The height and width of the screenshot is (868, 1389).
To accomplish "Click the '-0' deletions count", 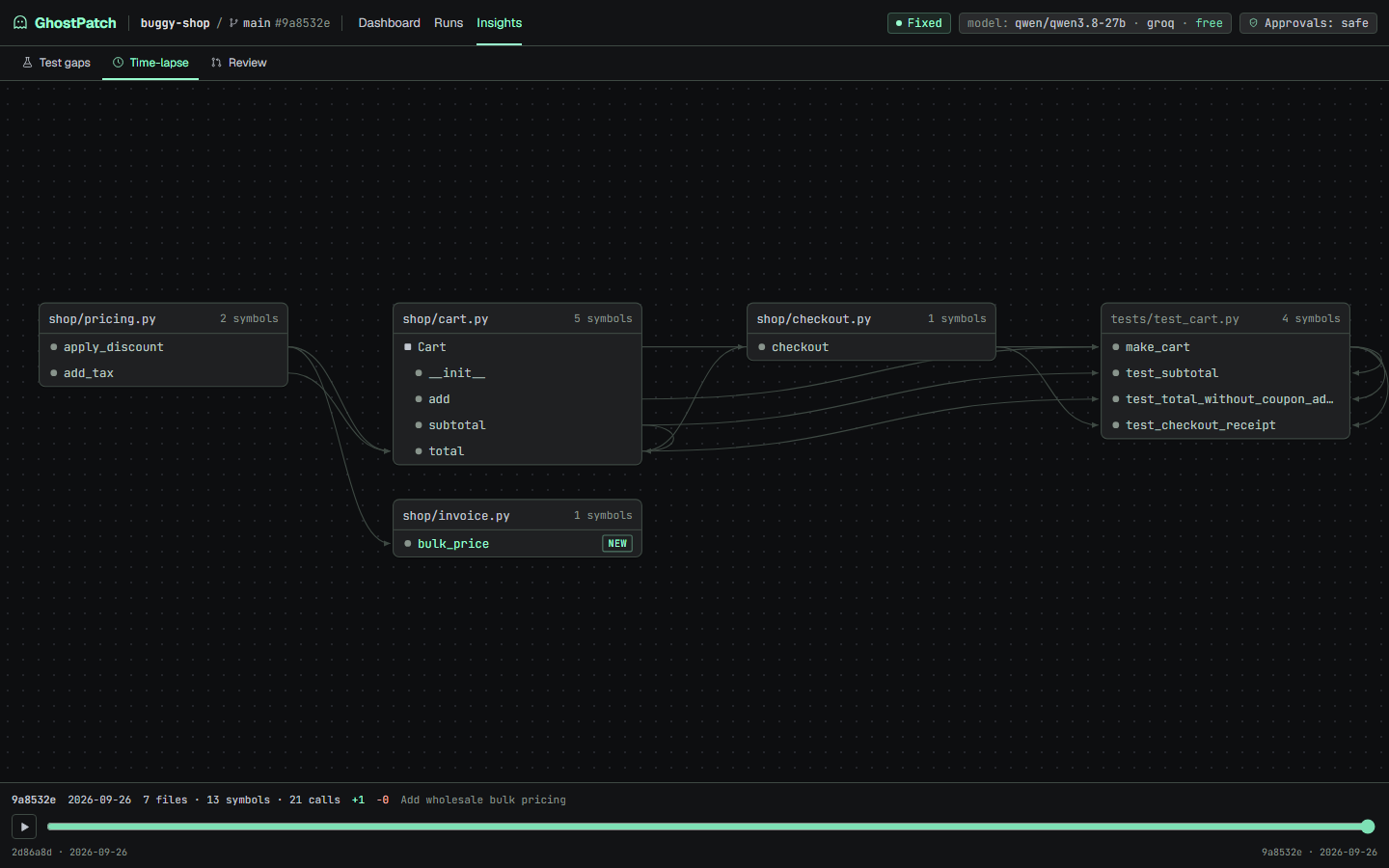I will pos(383,800).
